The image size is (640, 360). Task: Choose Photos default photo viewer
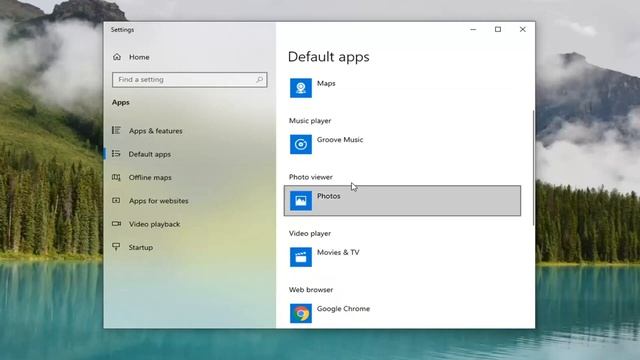402,201
